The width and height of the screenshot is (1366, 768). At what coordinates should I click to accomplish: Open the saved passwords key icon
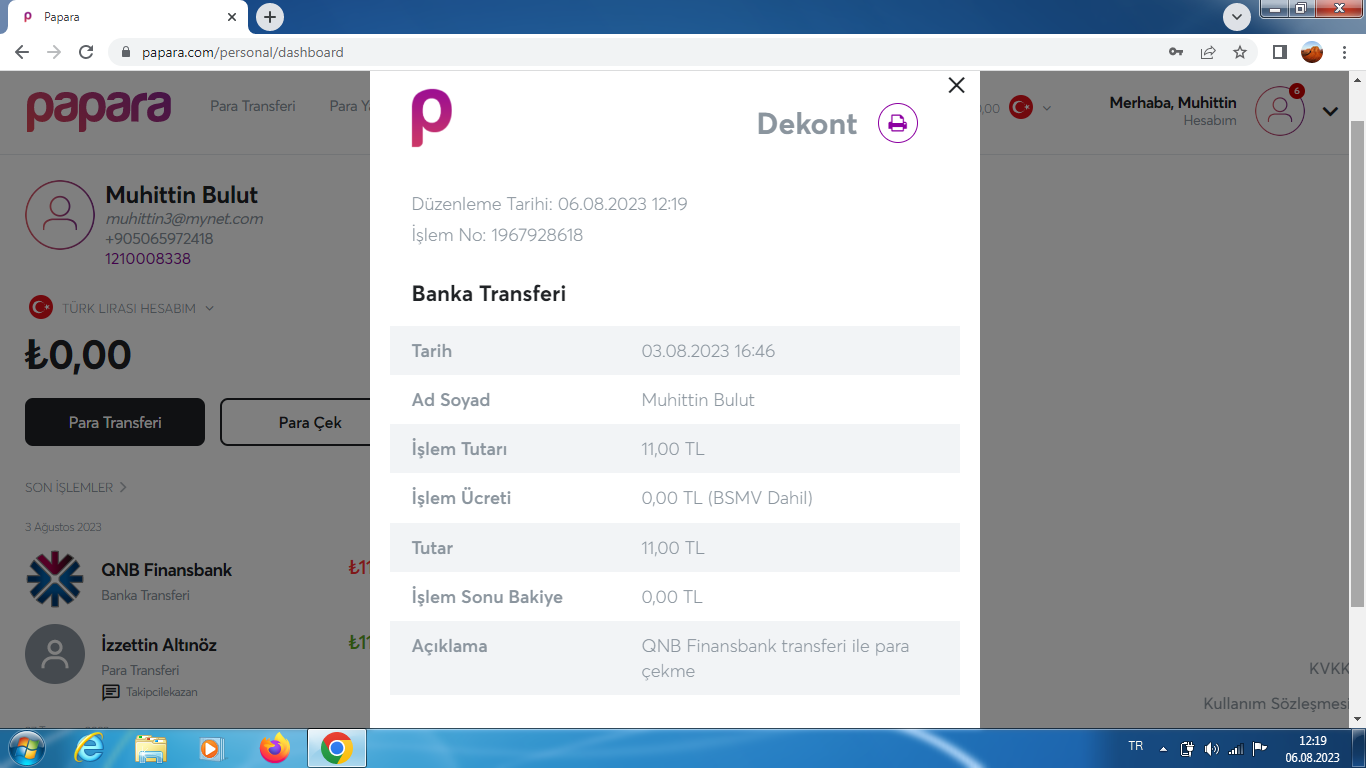coord(1176,52)
